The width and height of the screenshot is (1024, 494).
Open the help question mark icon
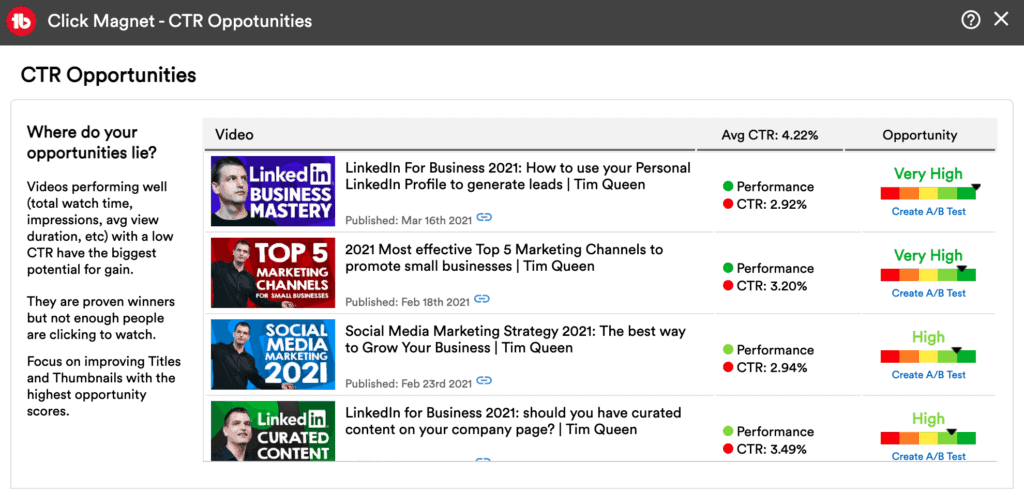point(970,20)
